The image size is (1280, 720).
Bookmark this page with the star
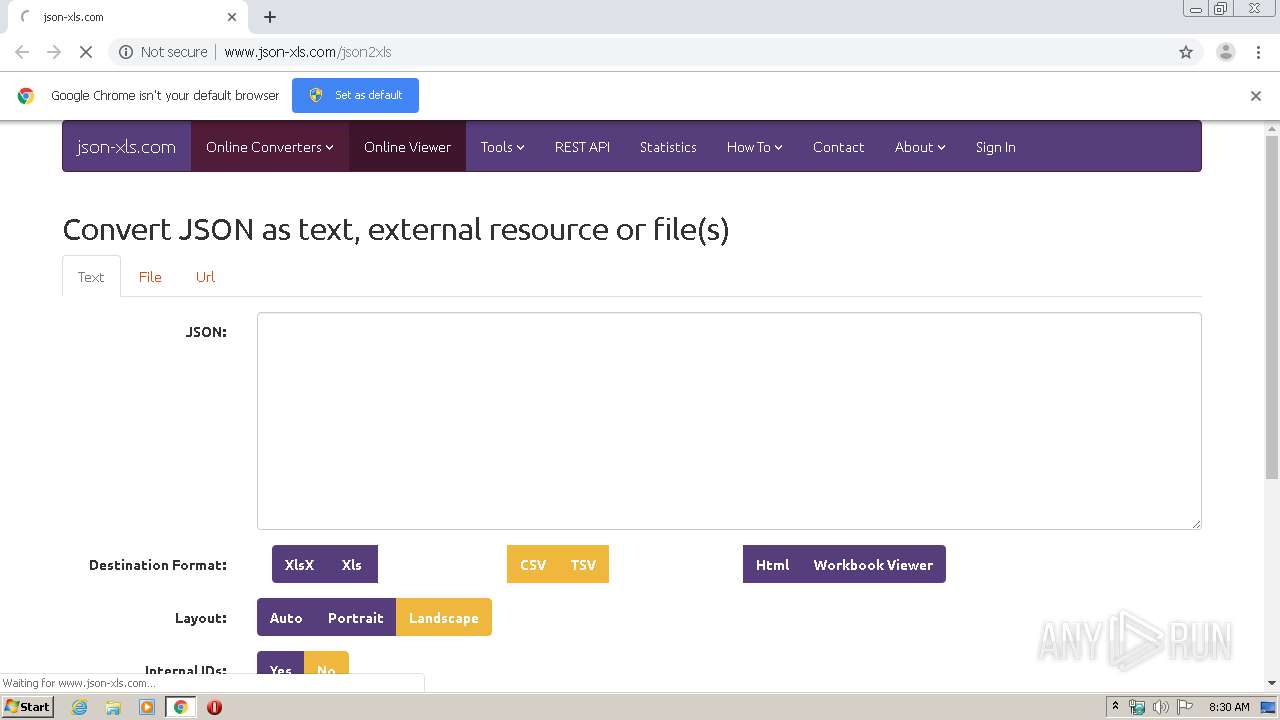point(1186,52)
